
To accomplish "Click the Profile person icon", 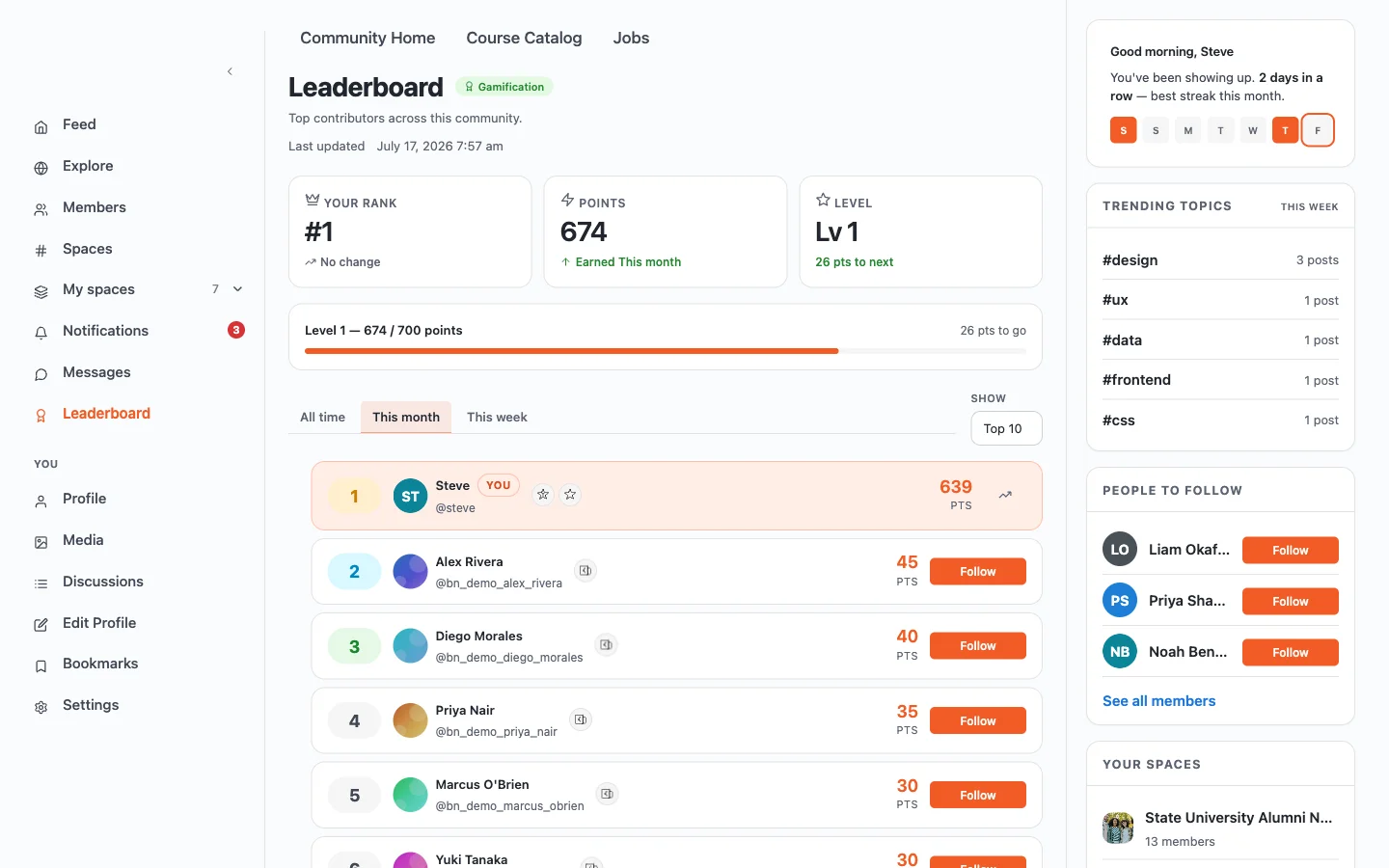I will [41, 501].
